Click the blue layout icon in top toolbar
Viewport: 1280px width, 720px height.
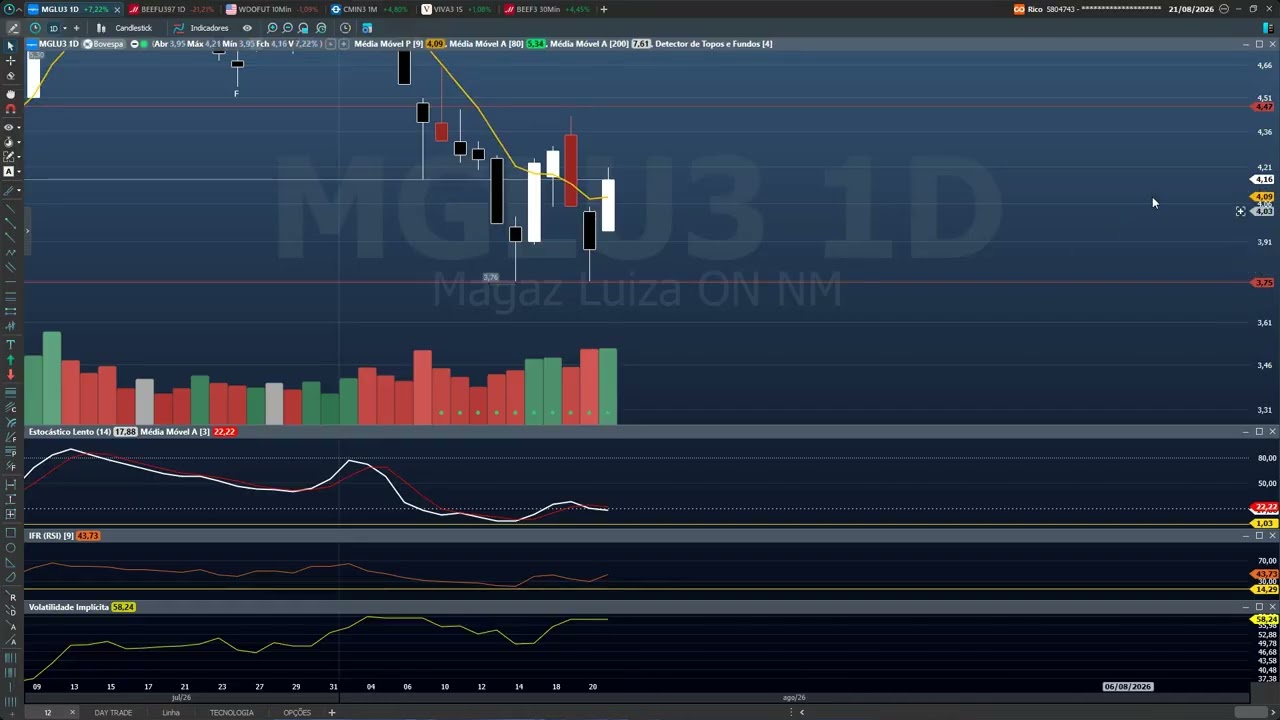coord(367,28)
